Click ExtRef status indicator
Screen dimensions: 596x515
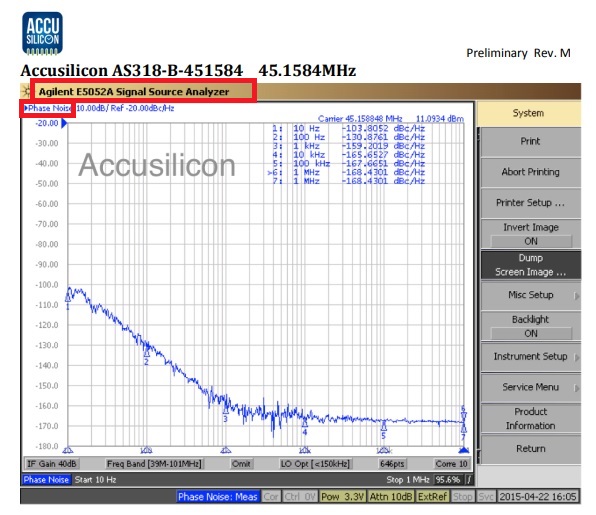click(433, 497)
